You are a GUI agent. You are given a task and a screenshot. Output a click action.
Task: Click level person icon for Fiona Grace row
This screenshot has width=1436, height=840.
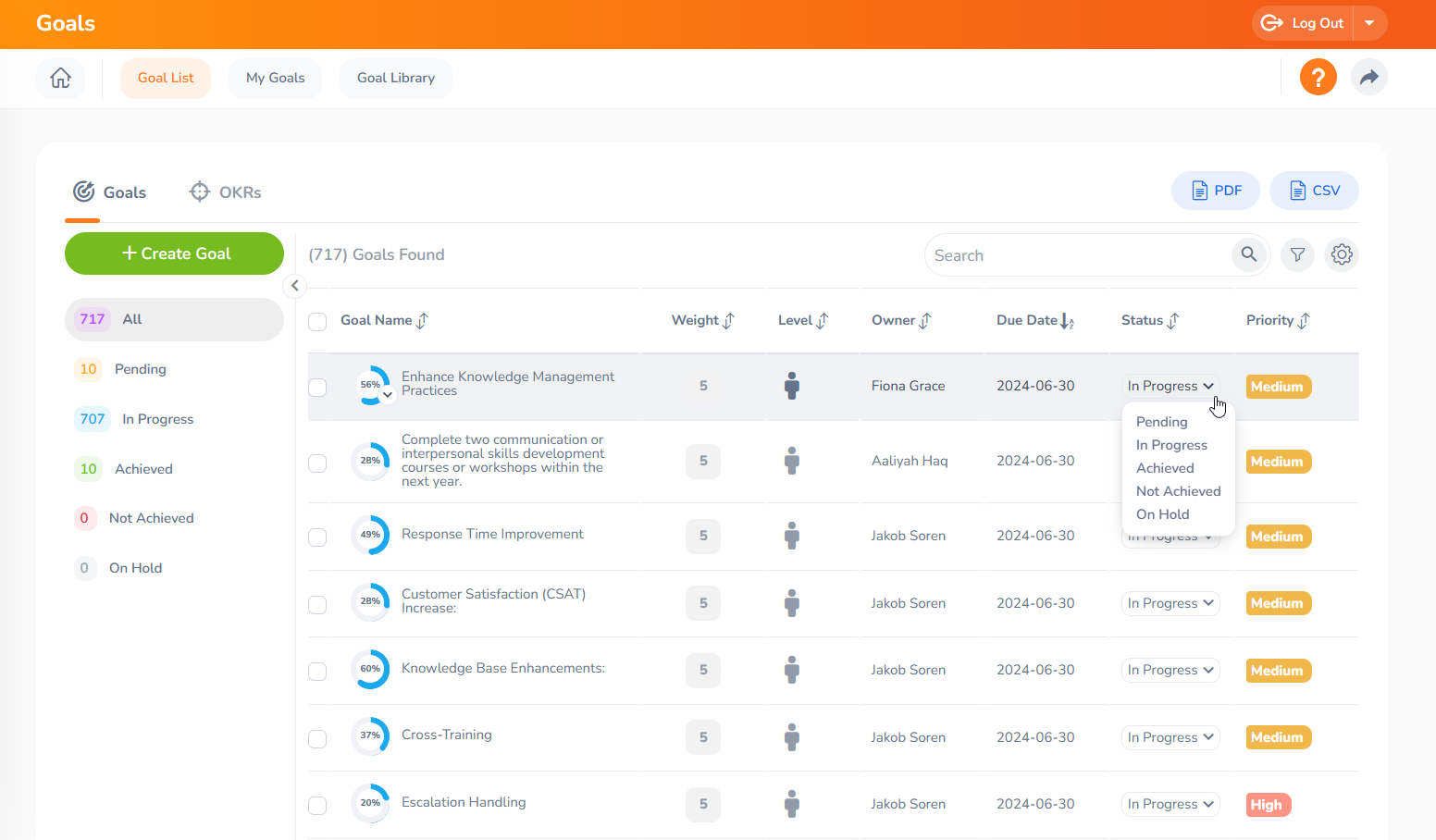click(791, 386)
